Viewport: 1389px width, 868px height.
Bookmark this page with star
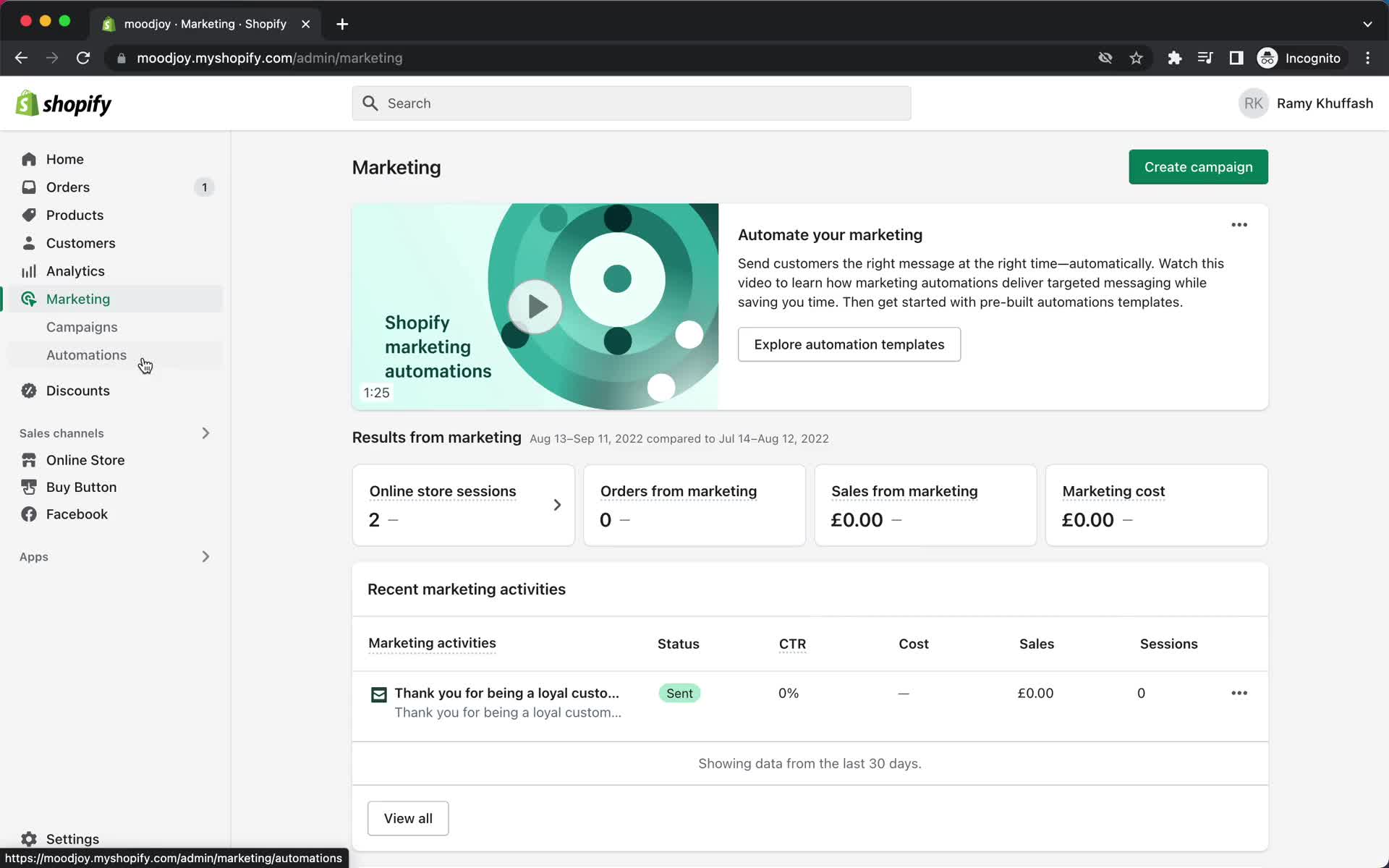click(1136, 58)
